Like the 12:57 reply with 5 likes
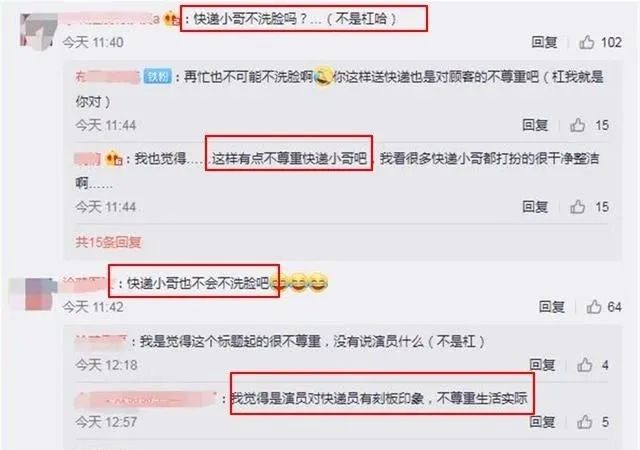Viewport: 640px width, 450px height. (x=584, y=421)
